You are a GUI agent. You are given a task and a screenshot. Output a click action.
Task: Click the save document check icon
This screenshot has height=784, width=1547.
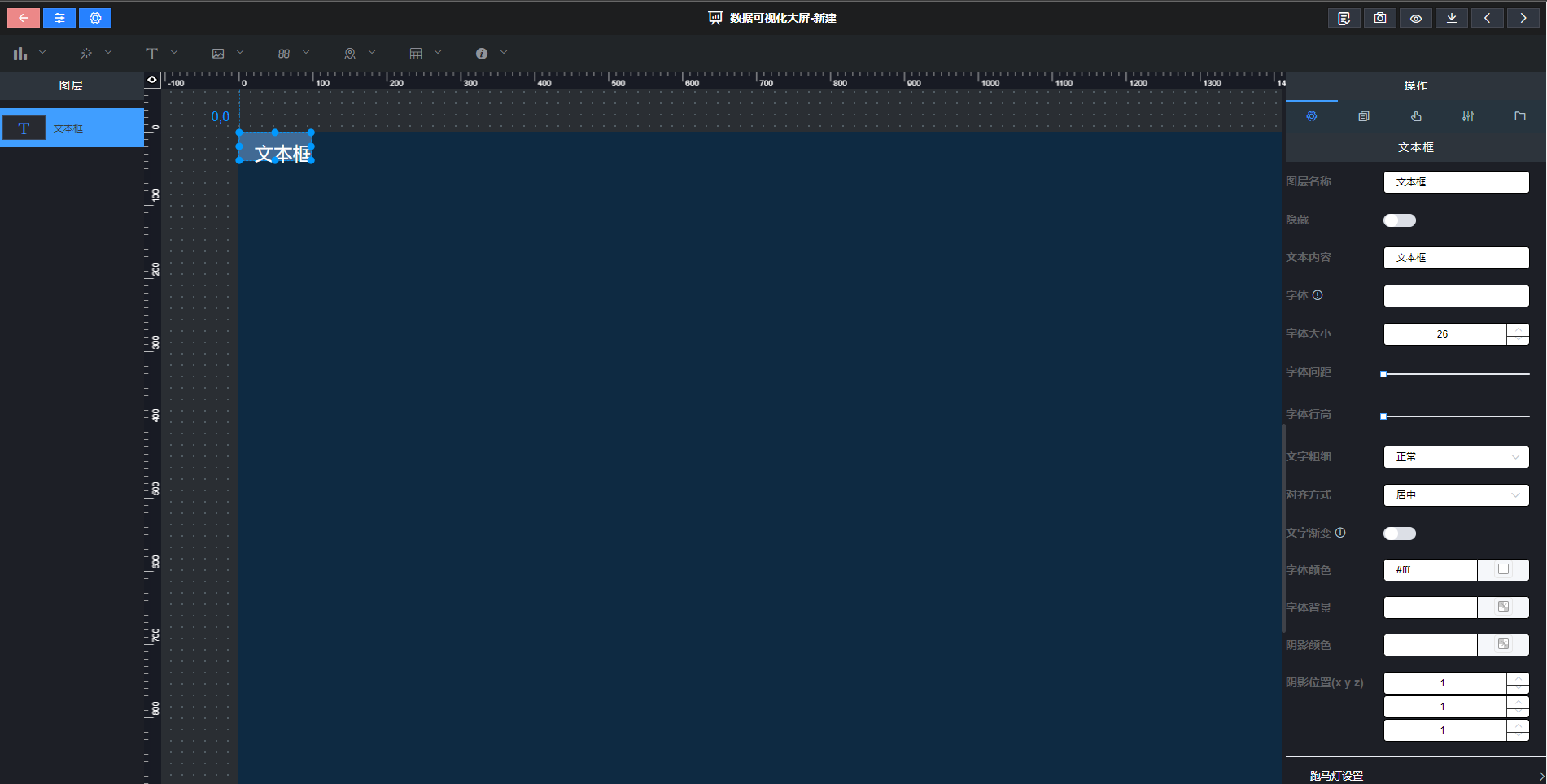point(1344,18)
